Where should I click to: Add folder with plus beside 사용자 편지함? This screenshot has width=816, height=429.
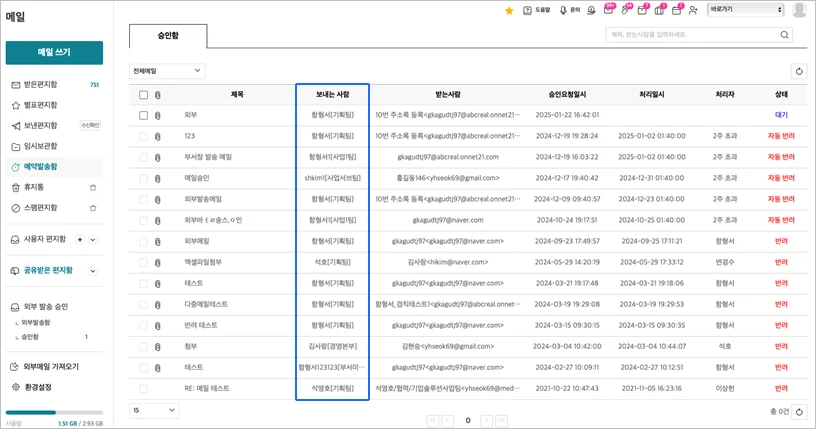tap(80, 240)
